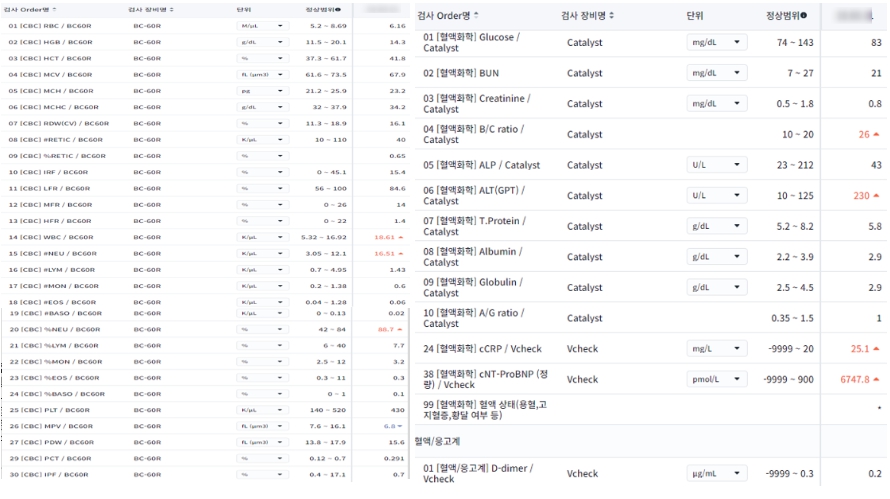Click red up arrow beside cNT-ProBNP value 6747.8
This screenshot has height=499, width=890.
877,380
